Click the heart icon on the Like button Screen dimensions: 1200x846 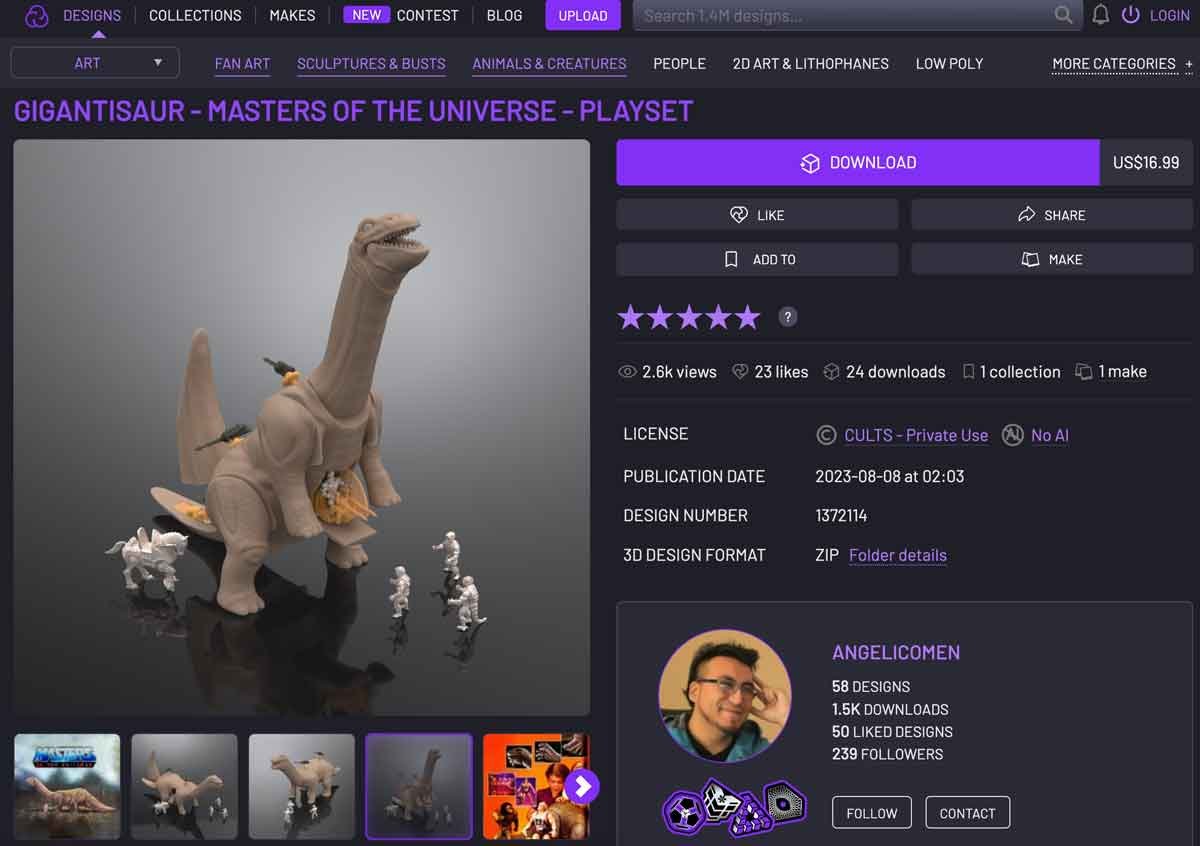click(x=739, y=214)
